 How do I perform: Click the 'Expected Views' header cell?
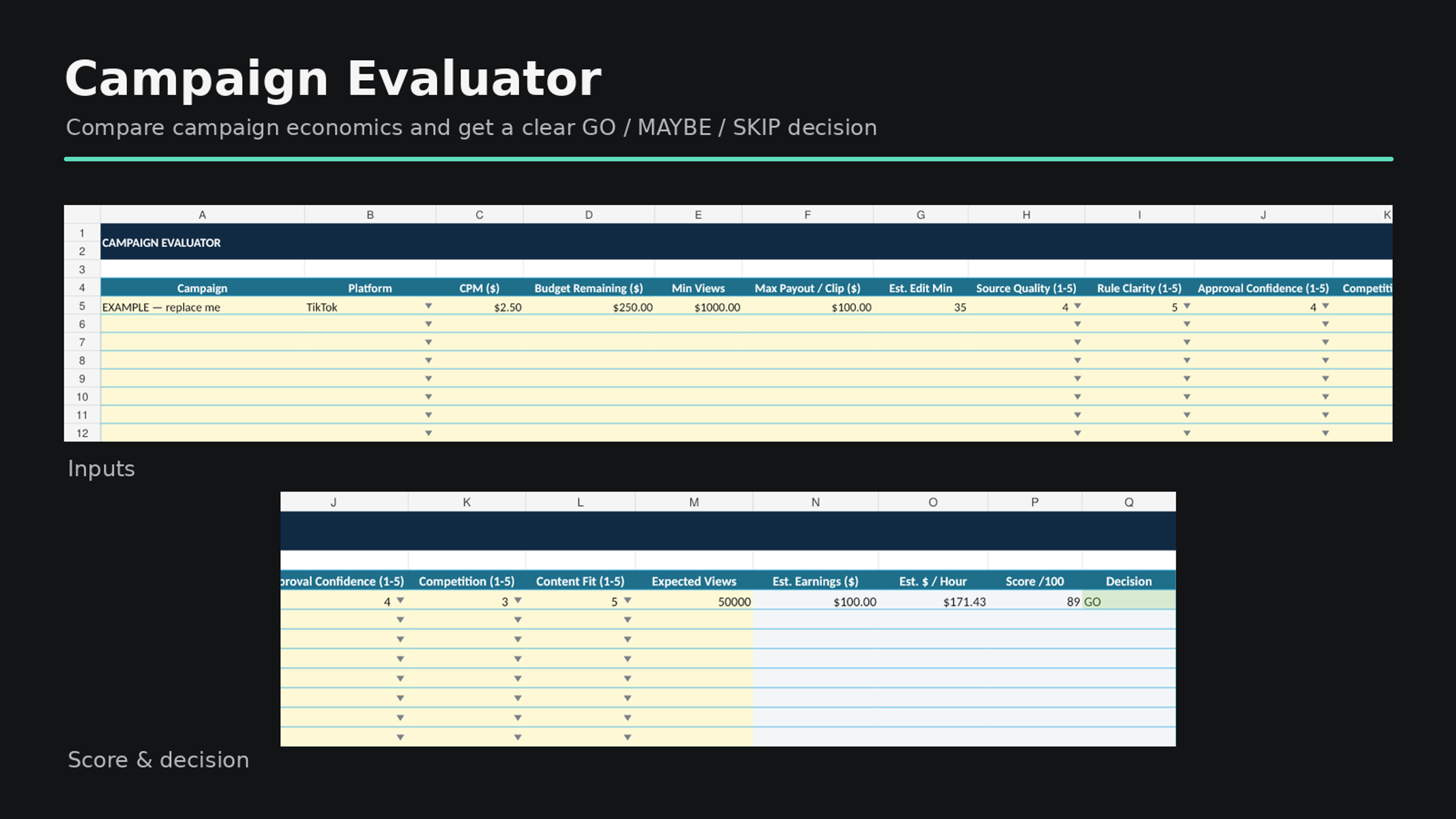pos(694,581)
